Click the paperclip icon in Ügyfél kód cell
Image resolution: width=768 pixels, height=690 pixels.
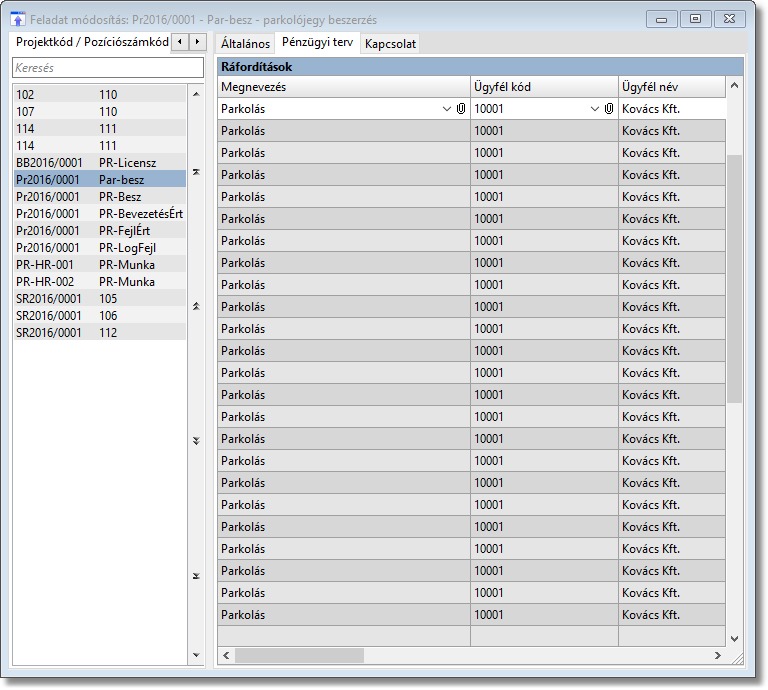coord(609,109)
